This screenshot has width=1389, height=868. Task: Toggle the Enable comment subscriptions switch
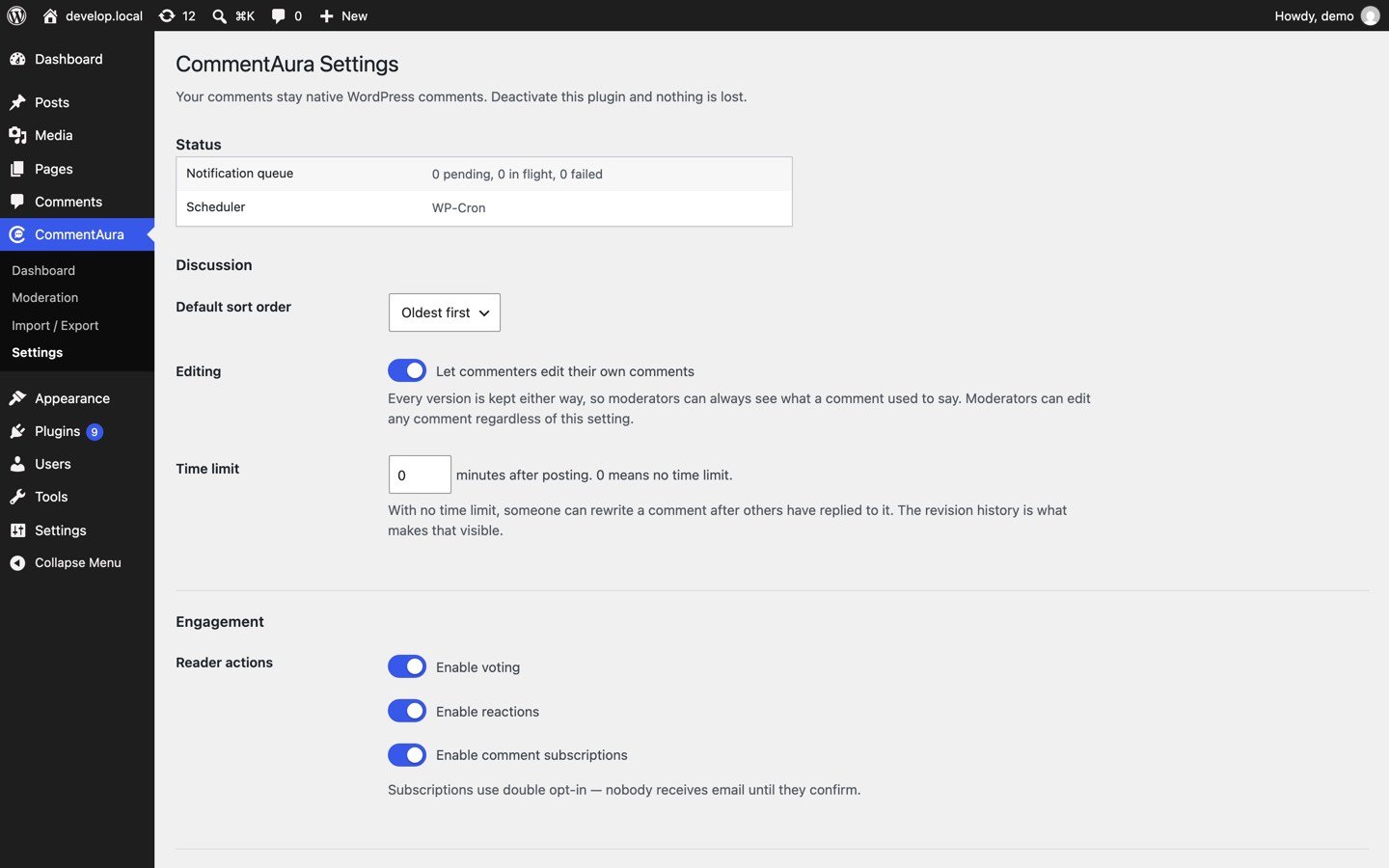click(x=407, y=754)
